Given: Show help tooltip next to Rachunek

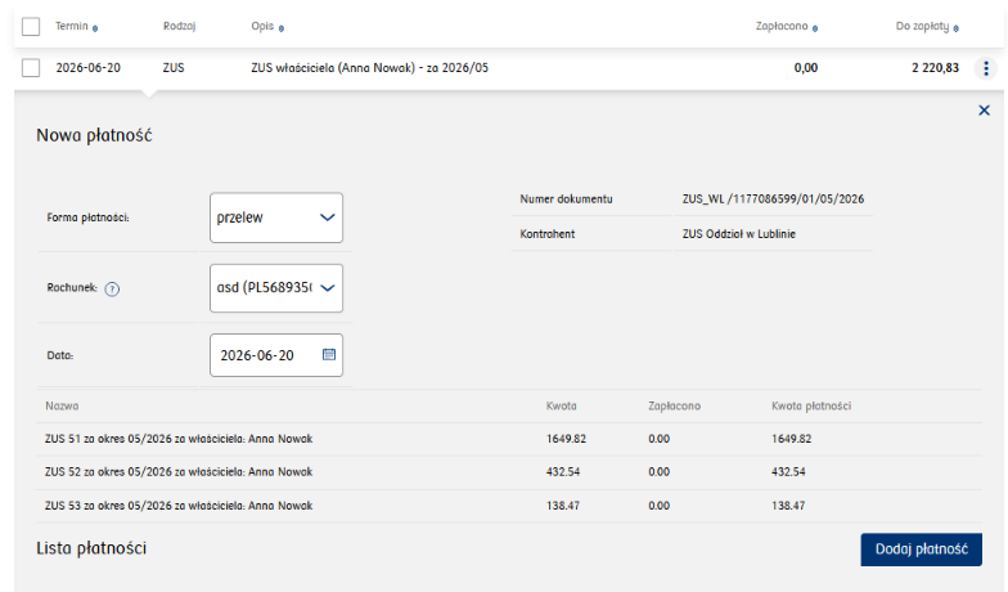Looking at the screenshot, I should [x=112, y=289].
